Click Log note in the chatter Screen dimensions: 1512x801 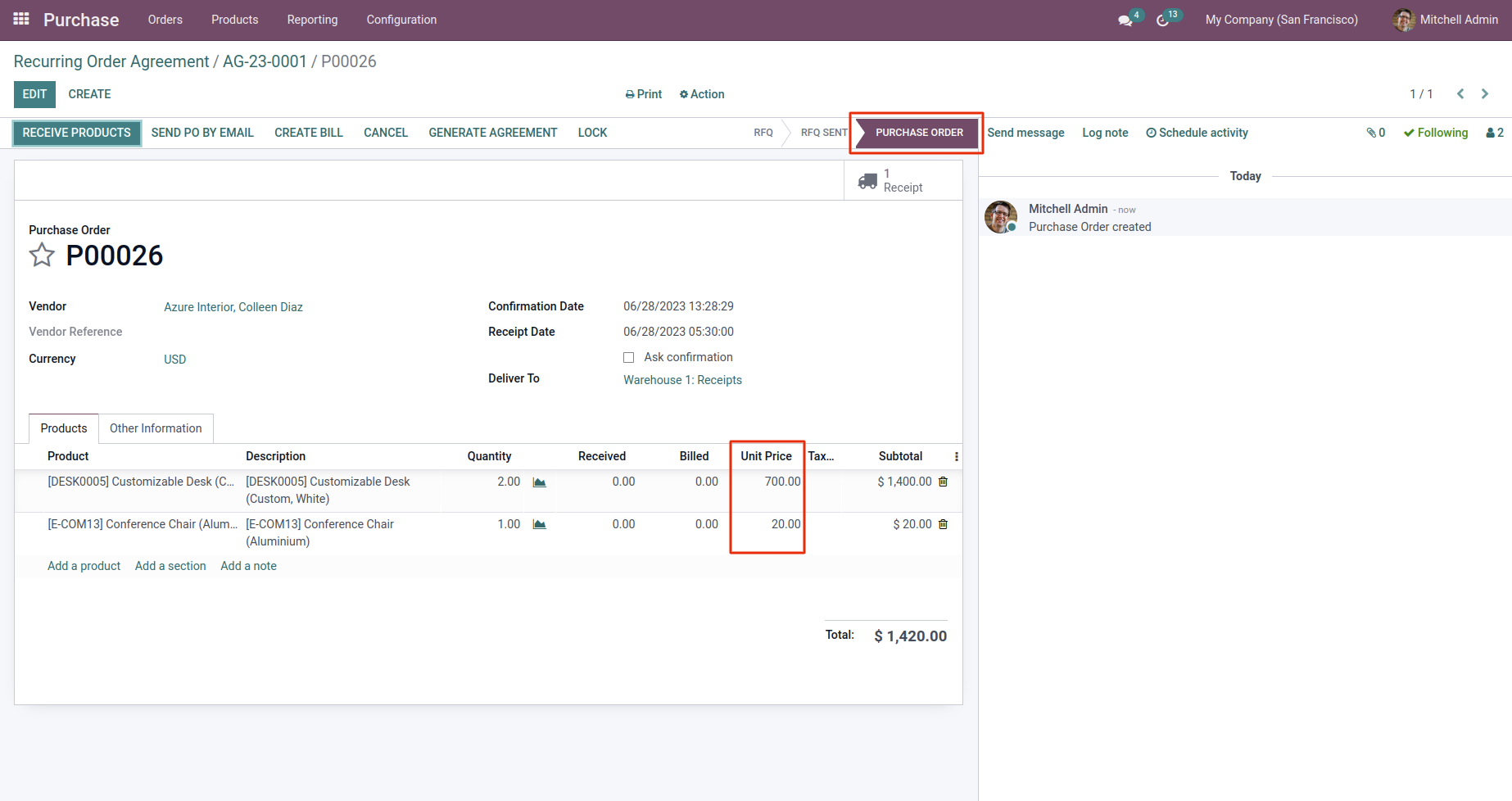(x=1105, y=133)
